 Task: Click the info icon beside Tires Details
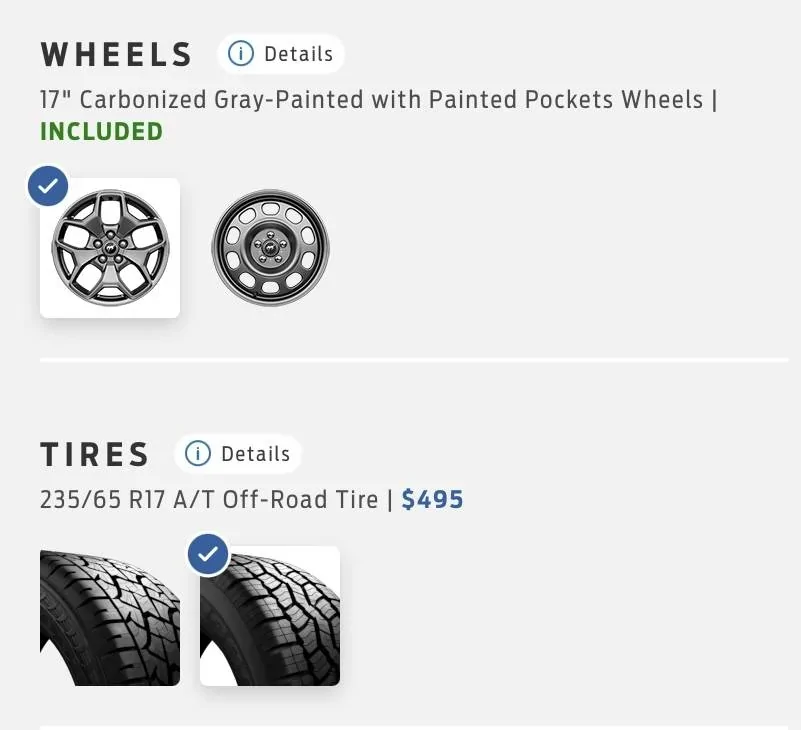coord(198,454)
